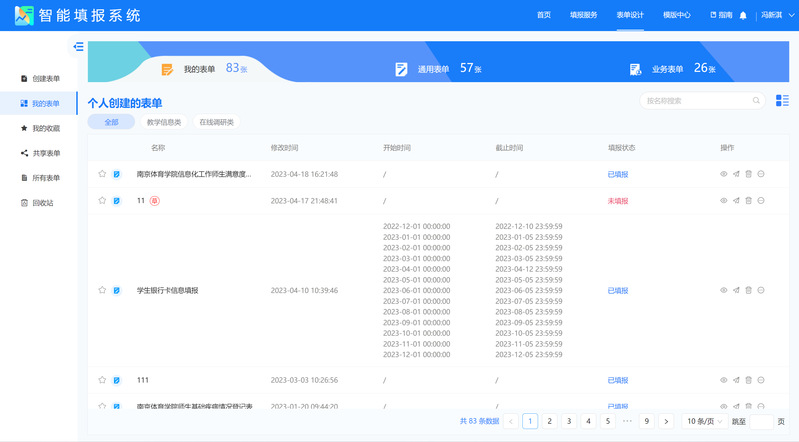The height and width of the screenshot is (442, 799).
Task: Click the form name search field
Action: coord(696,100)
